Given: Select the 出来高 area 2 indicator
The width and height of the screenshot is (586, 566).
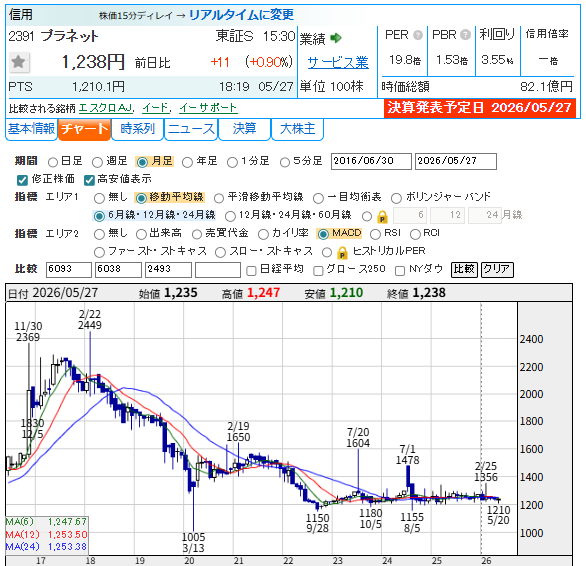Looking at the screenshot, I should coord(141,234).
